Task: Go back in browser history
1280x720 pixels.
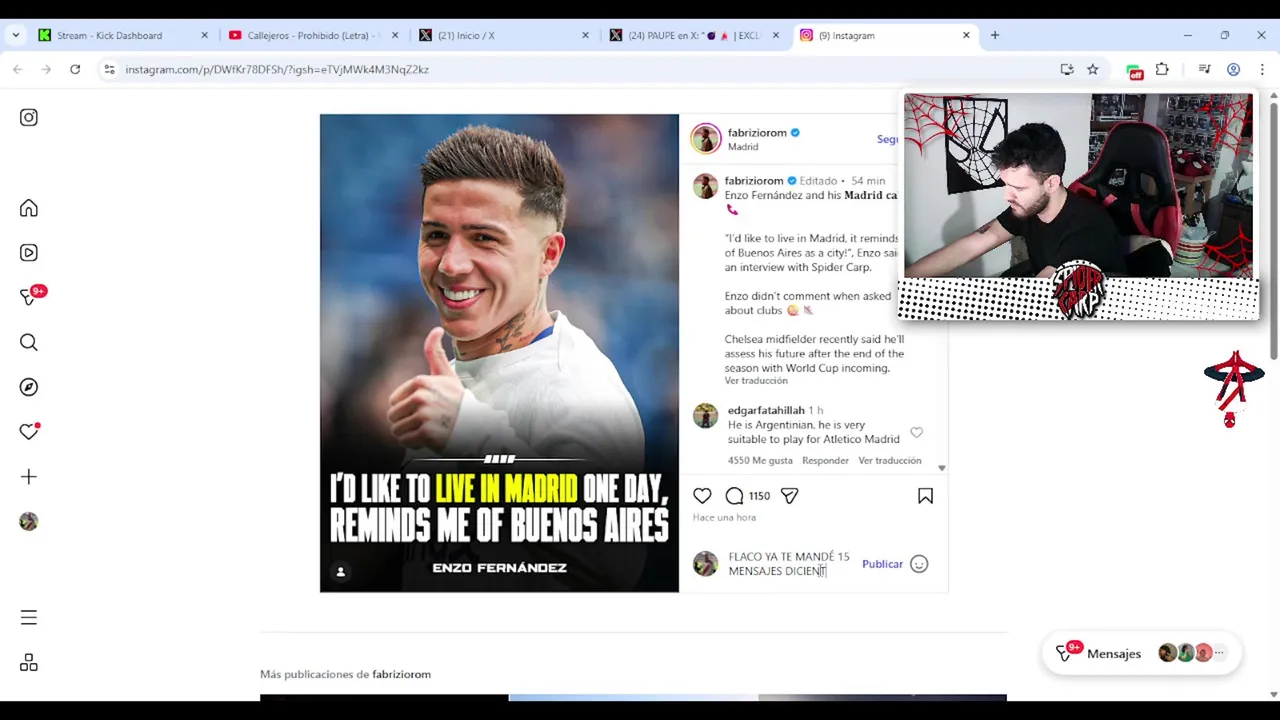Action: pyautogui.click(x=18, y=69)
